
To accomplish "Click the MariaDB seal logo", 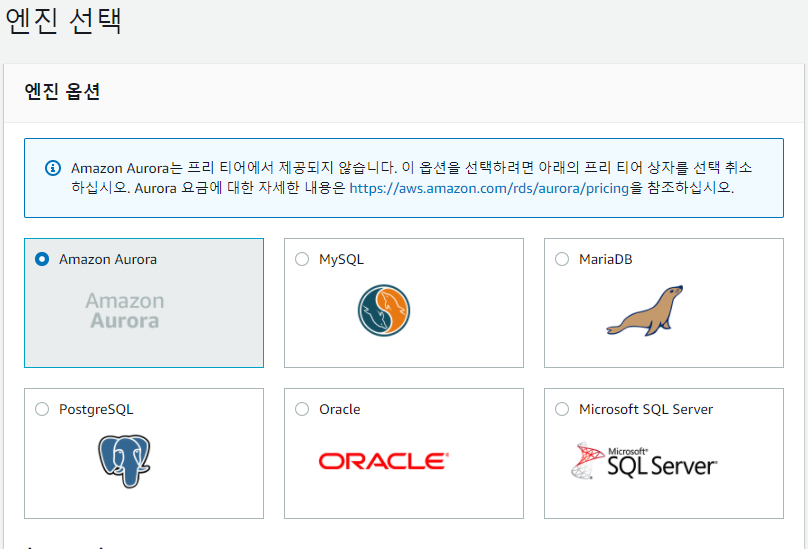I will pyautogui.click(x=645, y=310).
